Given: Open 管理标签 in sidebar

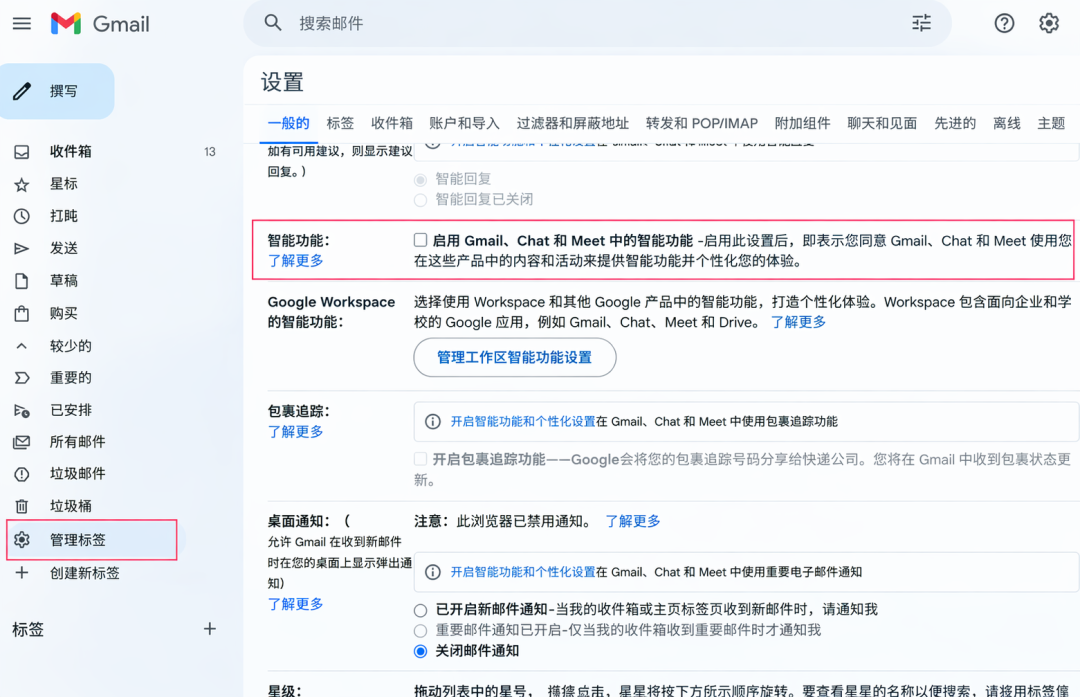Looking at the screenshot, I should click(92, 540).
